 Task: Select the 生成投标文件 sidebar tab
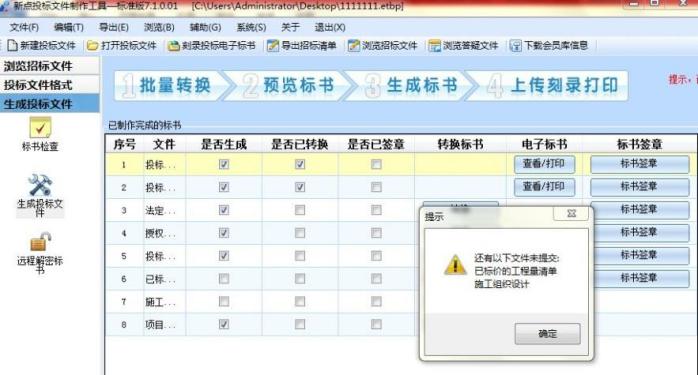49,104
